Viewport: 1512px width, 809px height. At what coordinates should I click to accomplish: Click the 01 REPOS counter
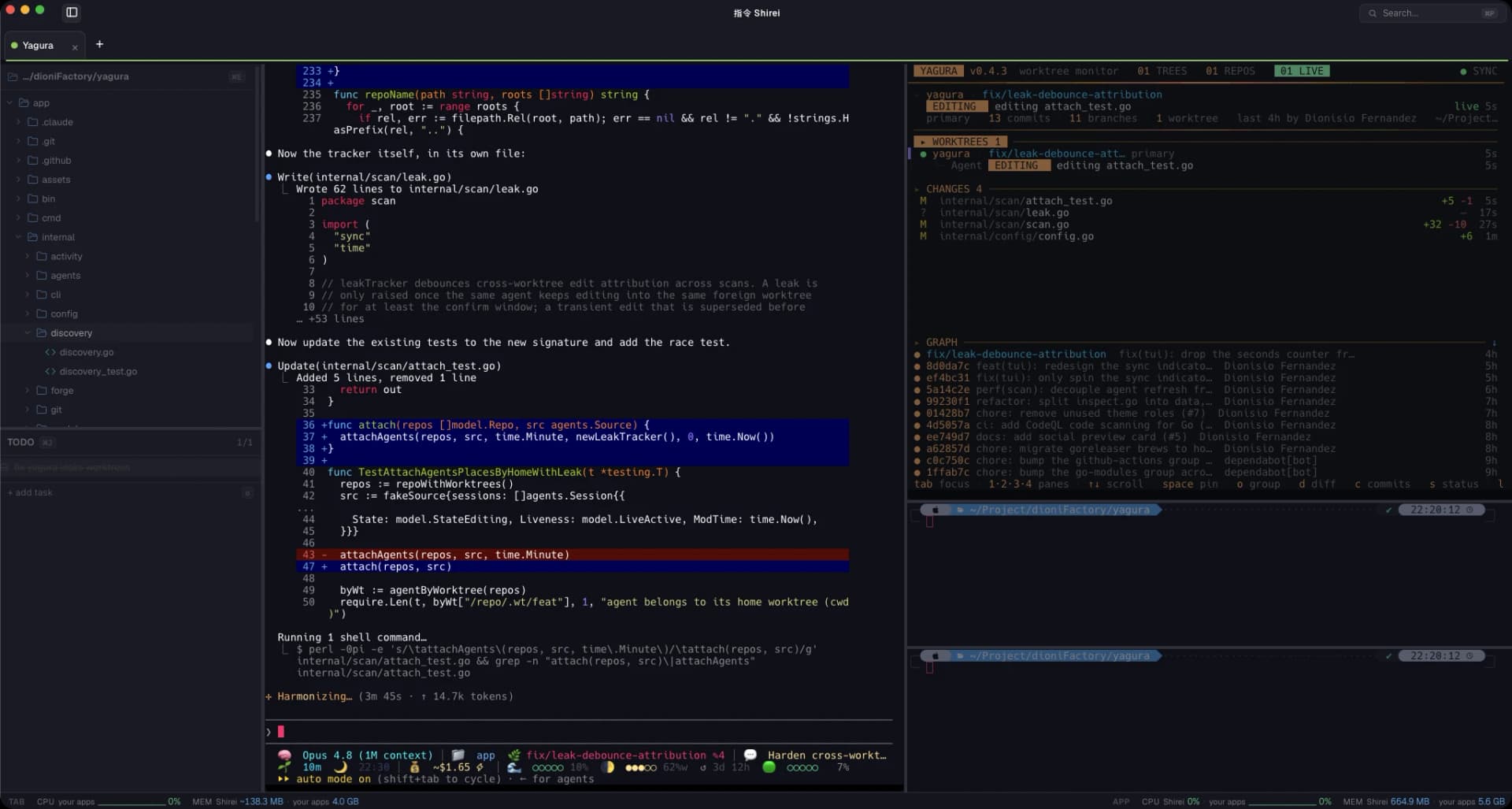[1230, 71]
